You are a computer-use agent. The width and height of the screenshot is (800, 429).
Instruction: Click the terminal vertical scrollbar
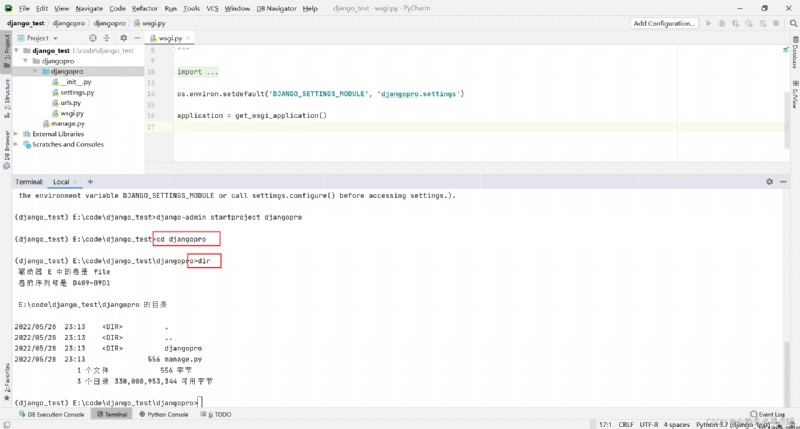click(x=786, y=373)
